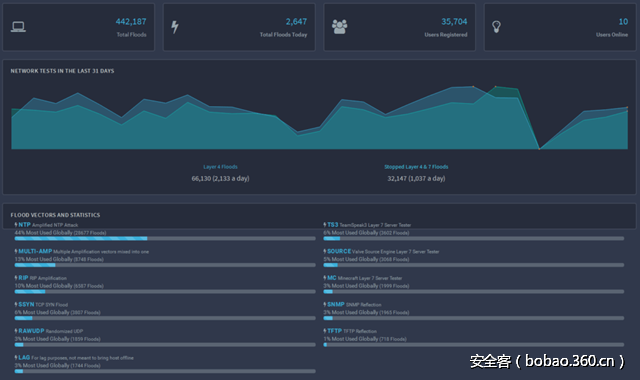Image resolution: width=640 pixels, height=380 pixels.
Task: Click the TFTP usage progress bar
Action: tap(473, 344)
